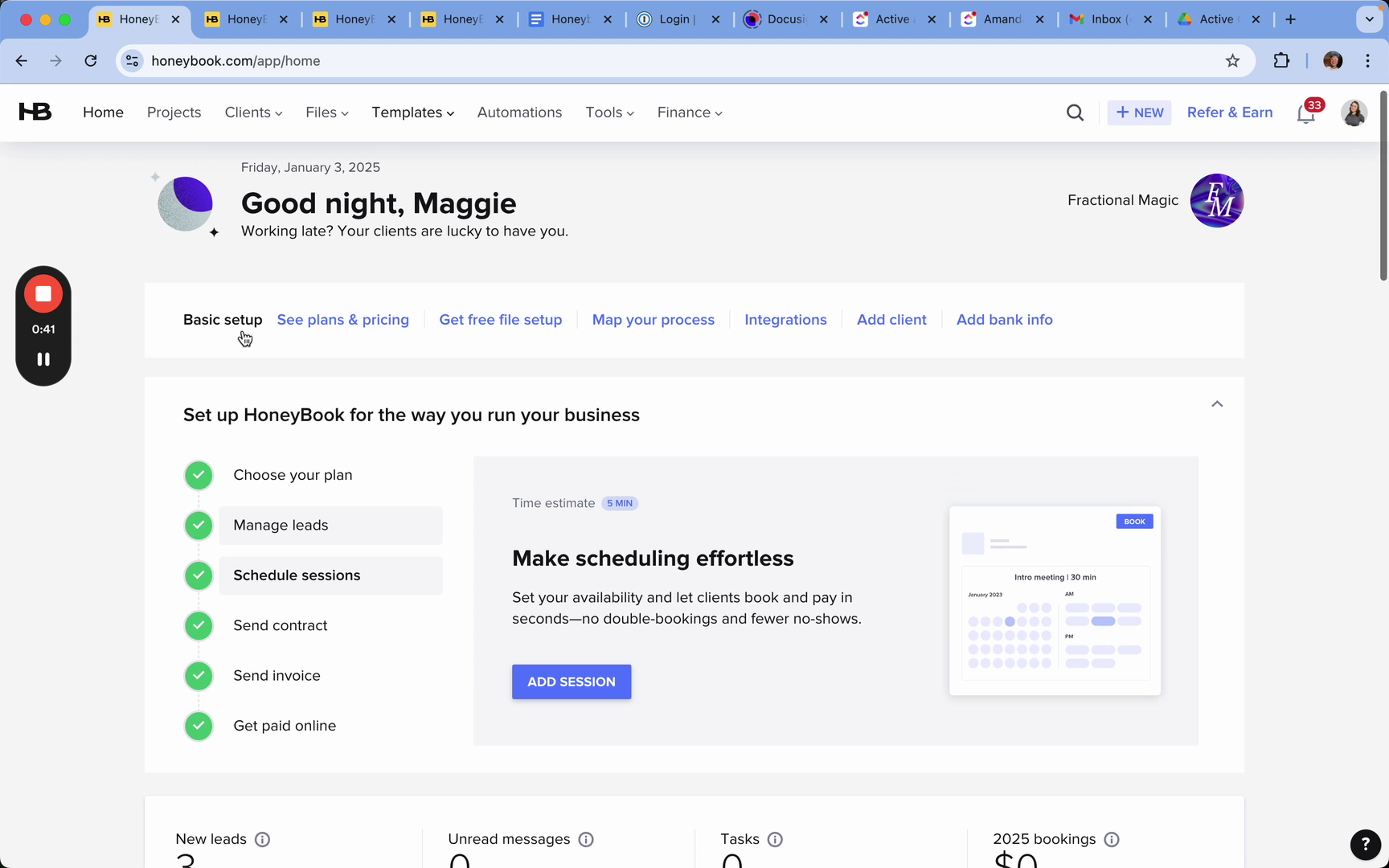Click the 2025 bookings info icon
Image resolution: width=1389 pixels, height=868 pixels.
click(1112, 839)
